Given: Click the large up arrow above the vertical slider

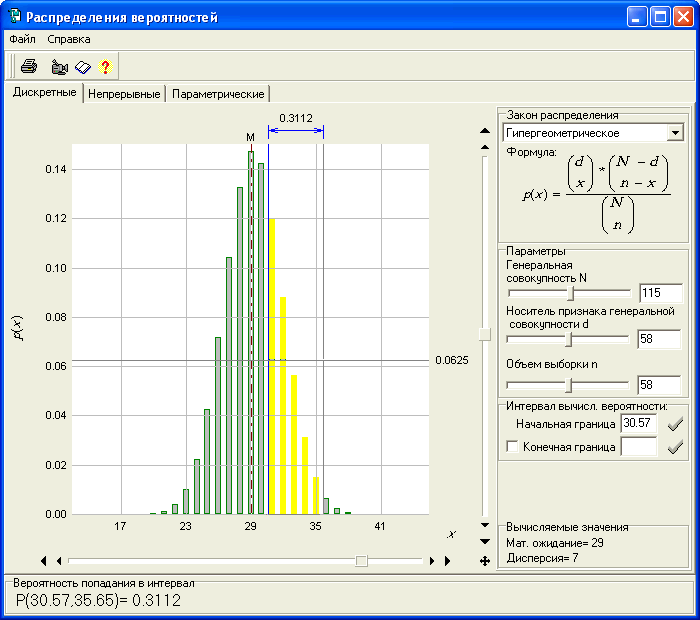Looking at the screenshot, I should point(485,131).
